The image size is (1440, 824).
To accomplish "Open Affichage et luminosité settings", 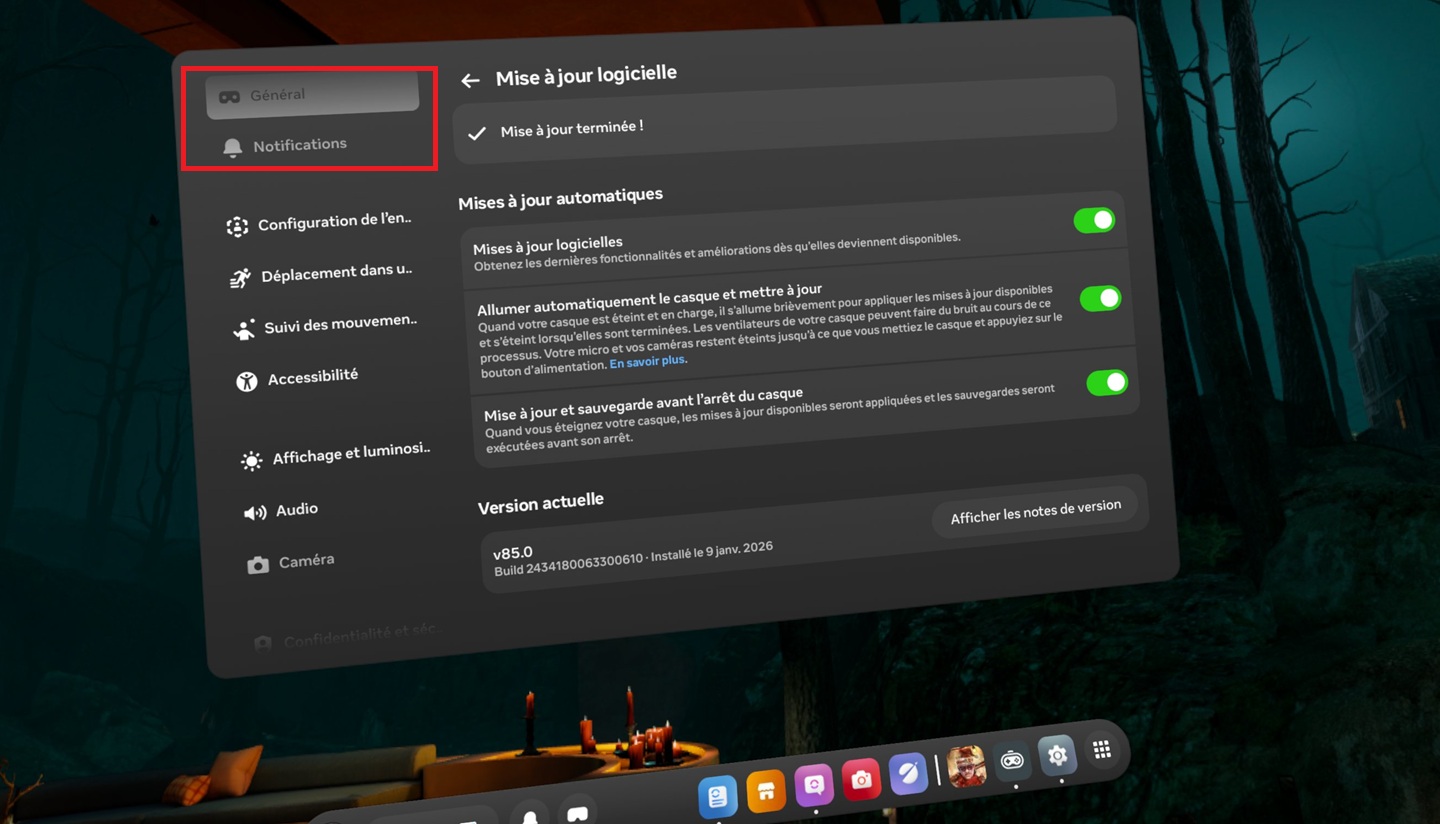I will tap(350, 454).
